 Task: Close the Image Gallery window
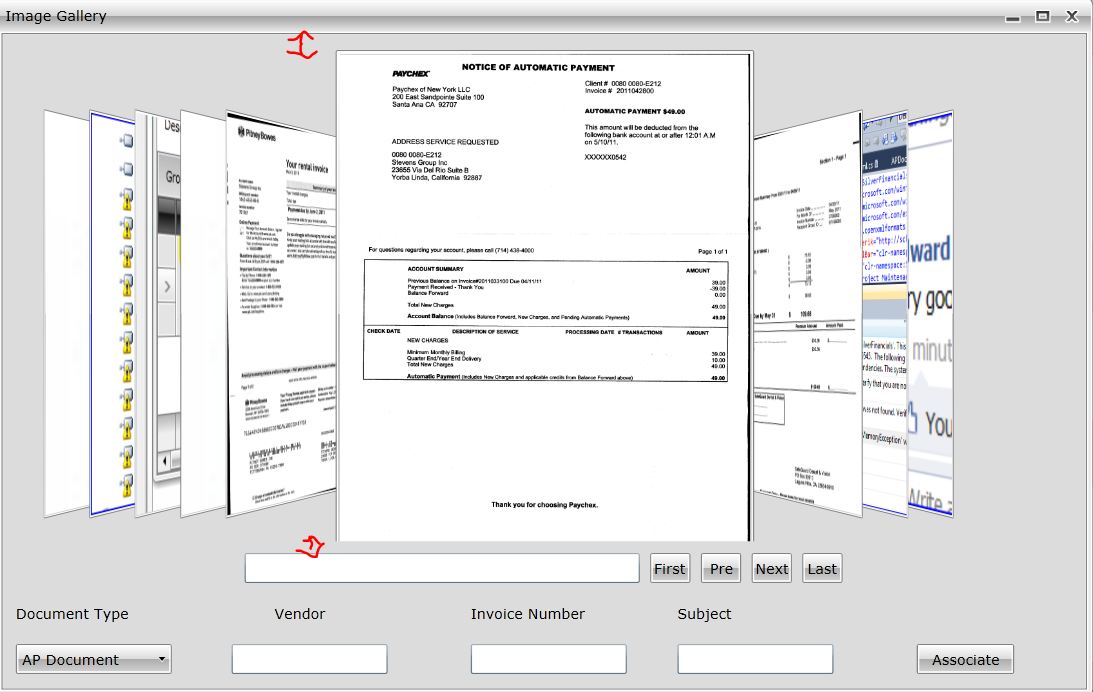pos(1072,16)
